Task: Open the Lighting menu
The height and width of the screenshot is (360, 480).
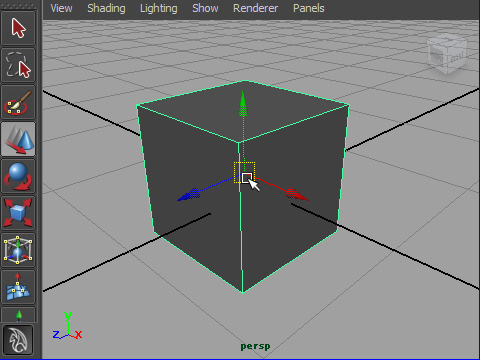Action: (159, 8)
